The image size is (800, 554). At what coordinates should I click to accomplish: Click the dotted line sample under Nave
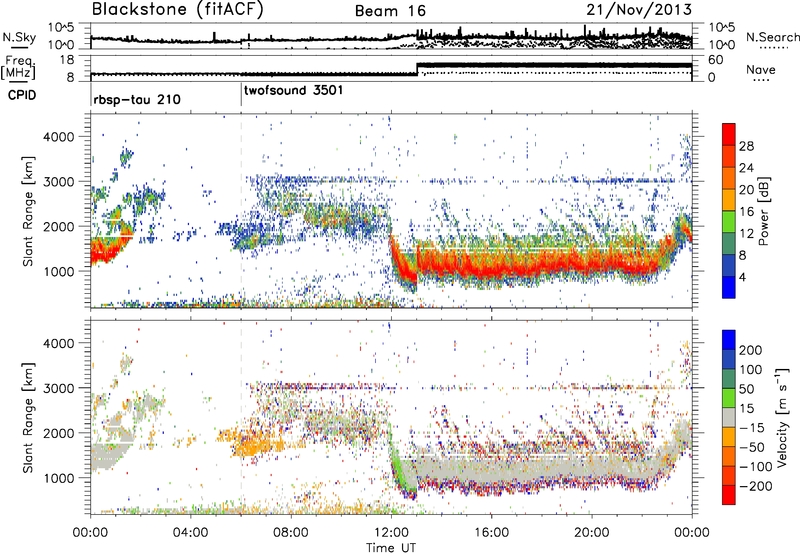[761, 80]
